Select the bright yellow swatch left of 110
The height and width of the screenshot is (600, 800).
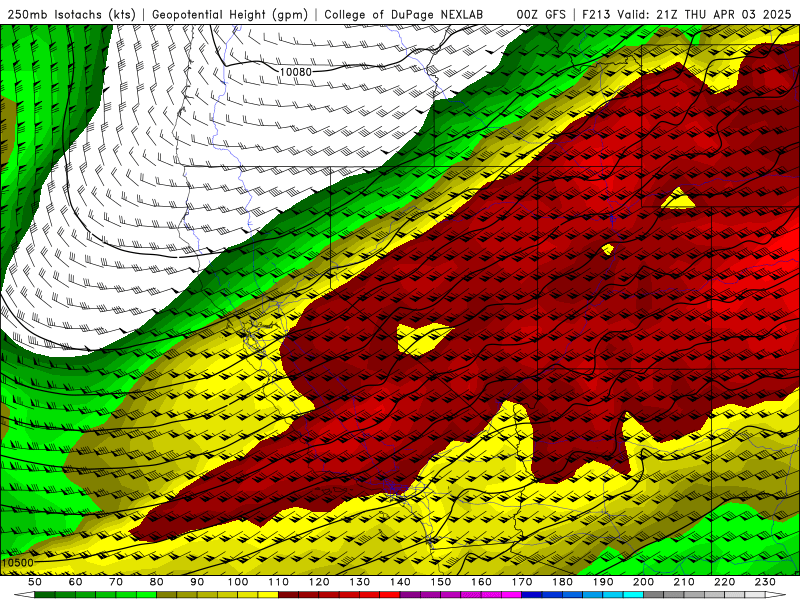click(268, 595)
